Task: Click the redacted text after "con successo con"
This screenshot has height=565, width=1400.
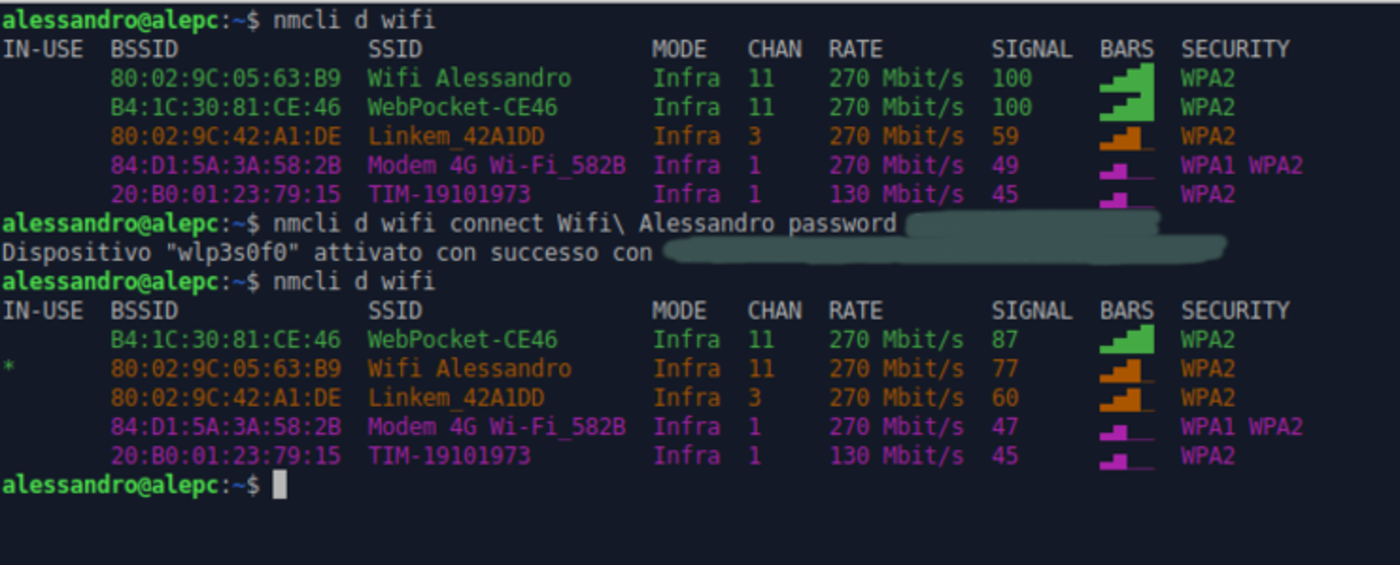Action: pyautogui.click(x=942, y=249)
